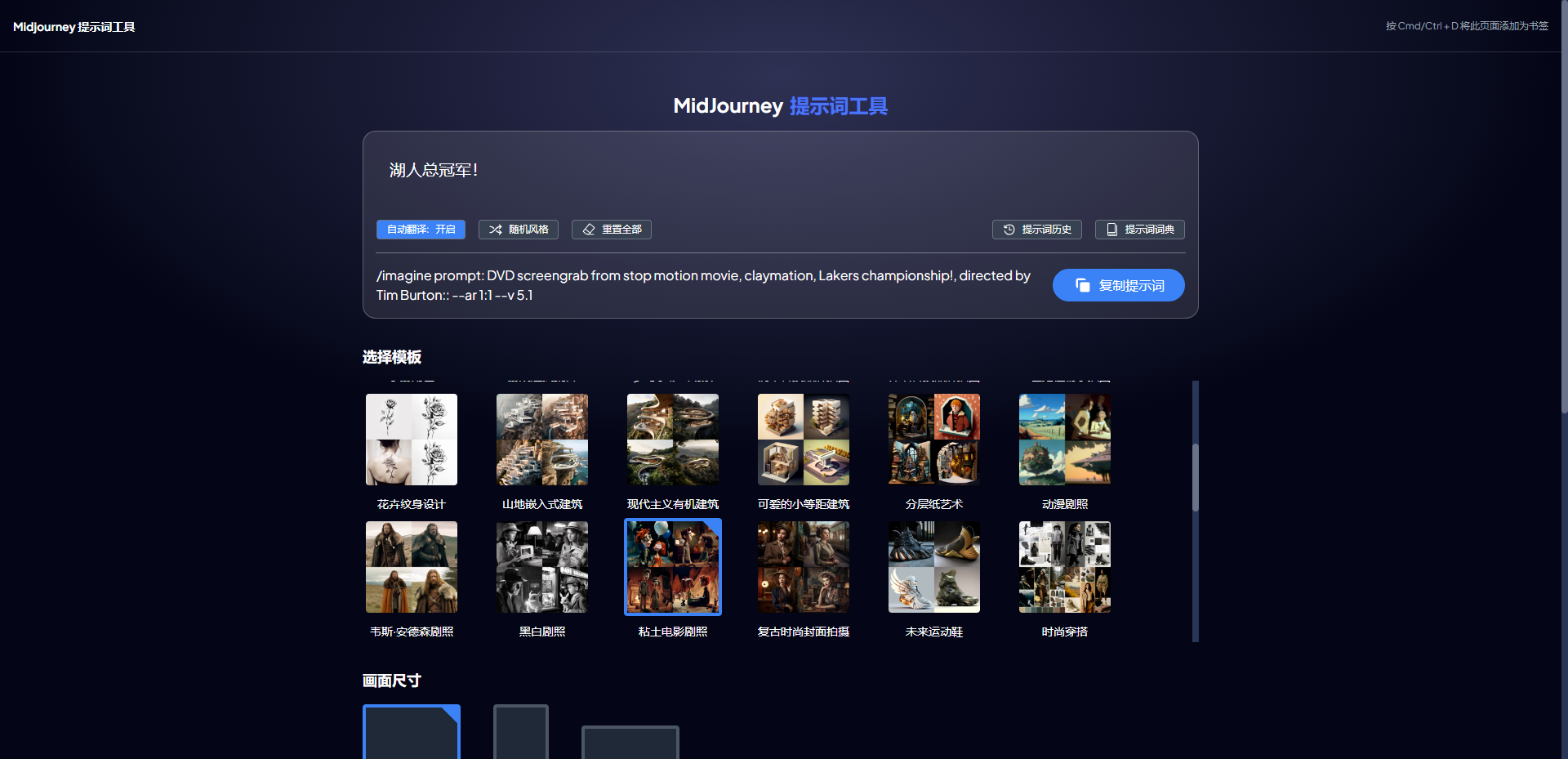
Task: Click the copy icon in 复制提示词
Action: pos(1083,285)
